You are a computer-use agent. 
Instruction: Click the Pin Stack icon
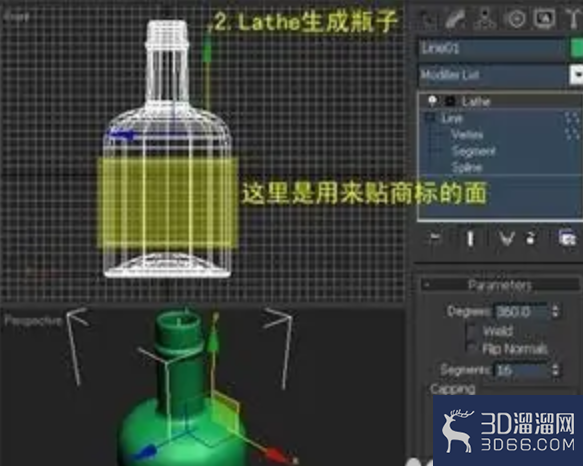coord(434,238)
